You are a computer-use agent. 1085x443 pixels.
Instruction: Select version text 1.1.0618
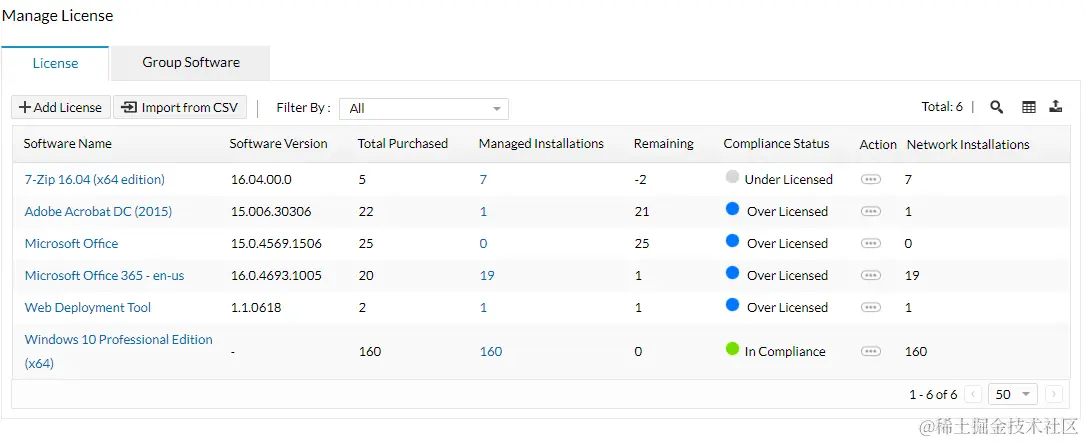pyautogui.click(x=256, y=307)
